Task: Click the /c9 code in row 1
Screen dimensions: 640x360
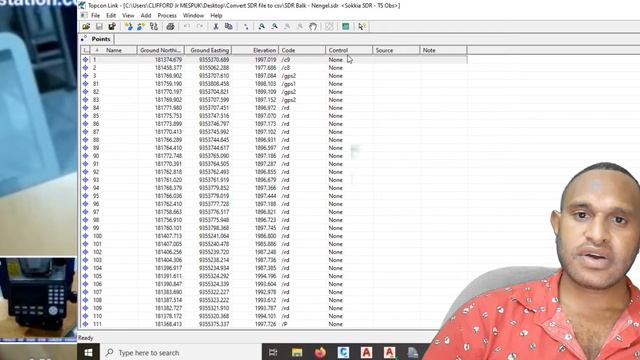Action: (x=286, y=60)
